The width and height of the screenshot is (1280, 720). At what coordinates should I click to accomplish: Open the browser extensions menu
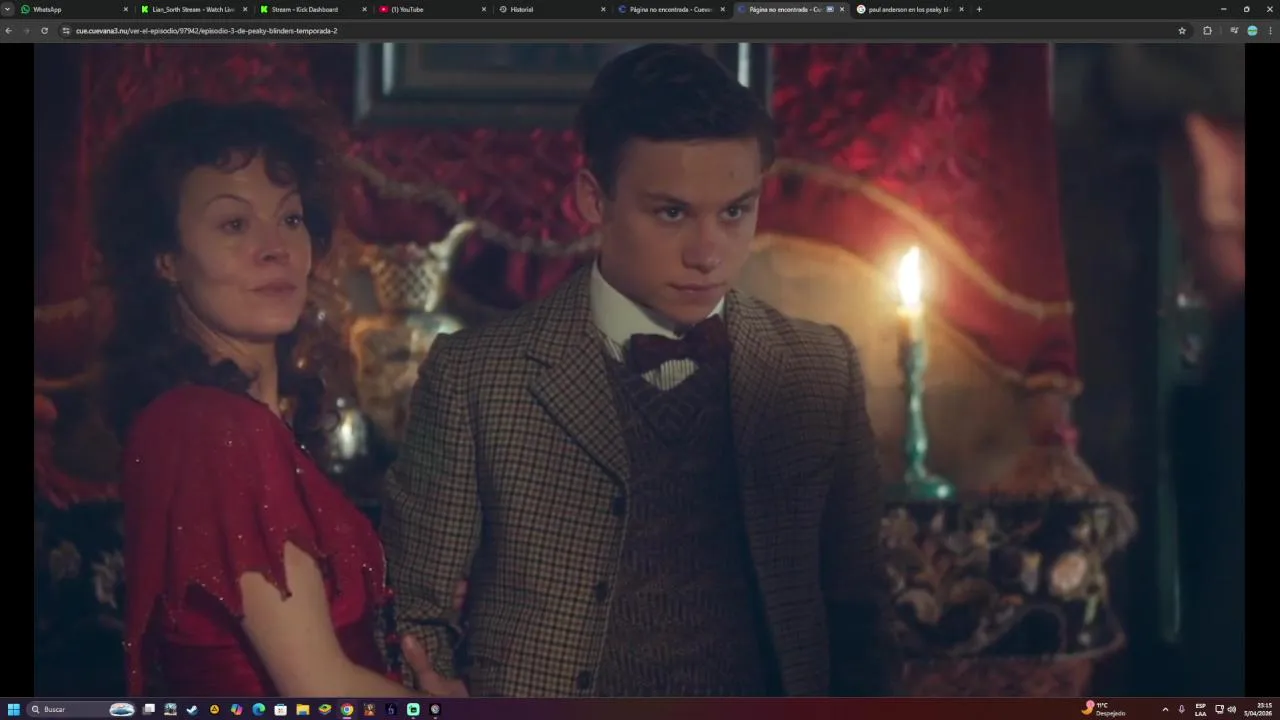[1207, 31]
